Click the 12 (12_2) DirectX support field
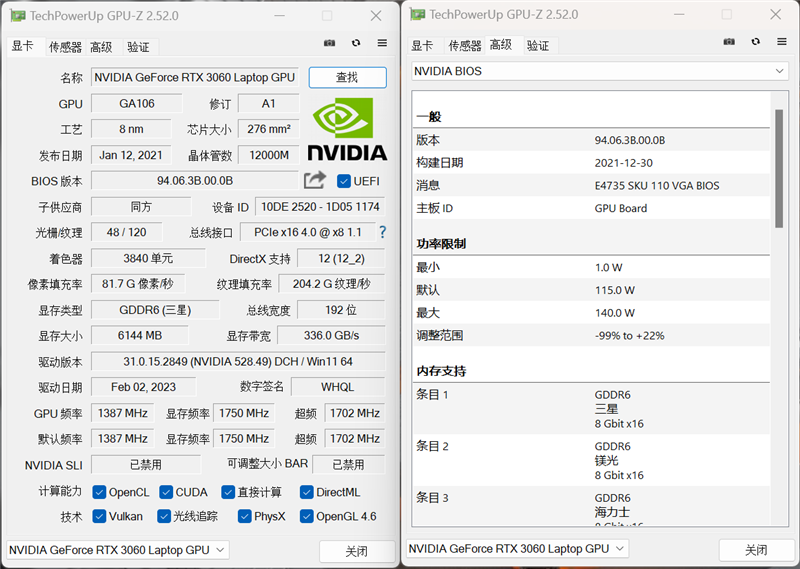Viewport: 800px width, 569px height. (x=341, y=258)
